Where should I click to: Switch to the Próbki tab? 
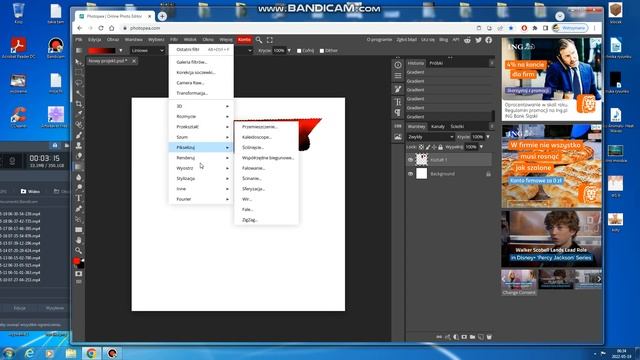coord(436,63)
